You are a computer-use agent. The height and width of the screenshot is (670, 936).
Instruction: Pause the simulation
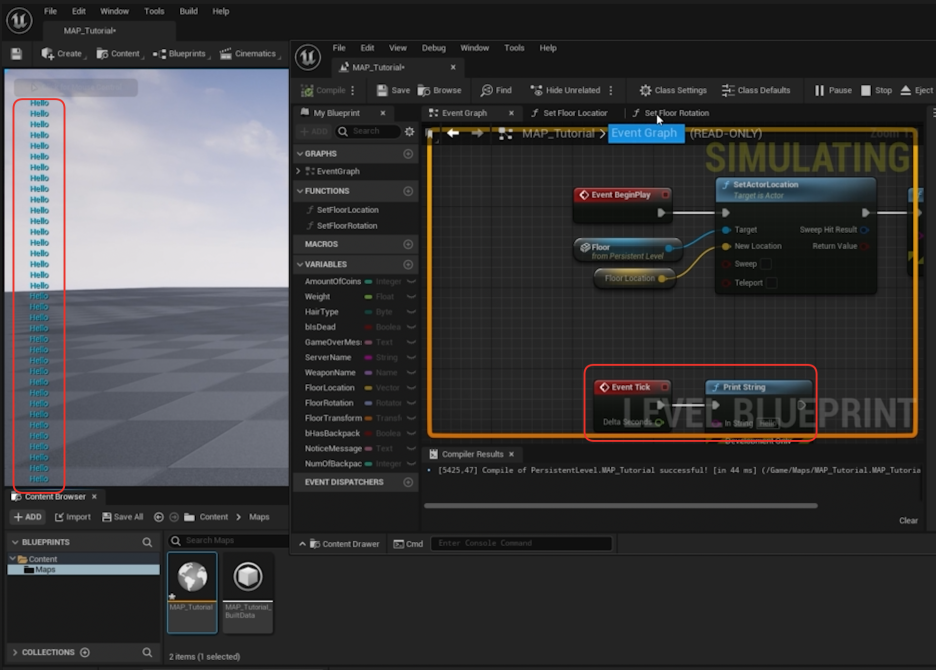tap(833, 90)
